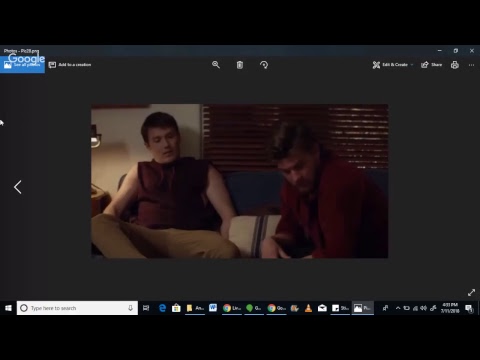Go to previous photo with left arrow
The width and height of the screenshot is (480, 360).
(x=18, y=187)
